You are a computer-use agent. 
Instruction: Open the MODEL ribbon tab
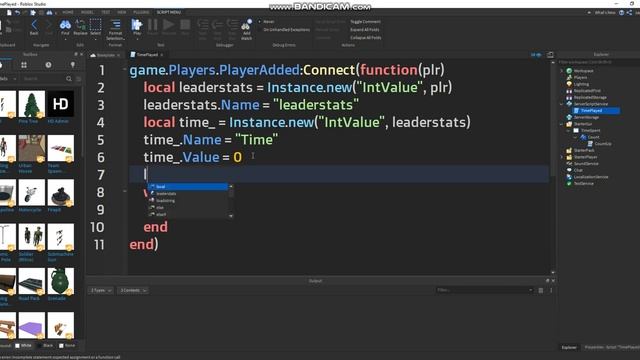(x=87, y=12)
